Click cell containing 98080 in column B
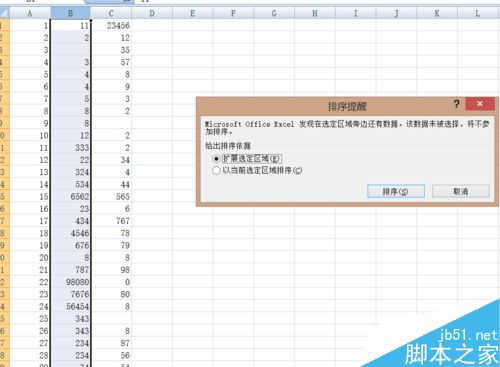This screenshot has height=367, width=500. point(70,282)
